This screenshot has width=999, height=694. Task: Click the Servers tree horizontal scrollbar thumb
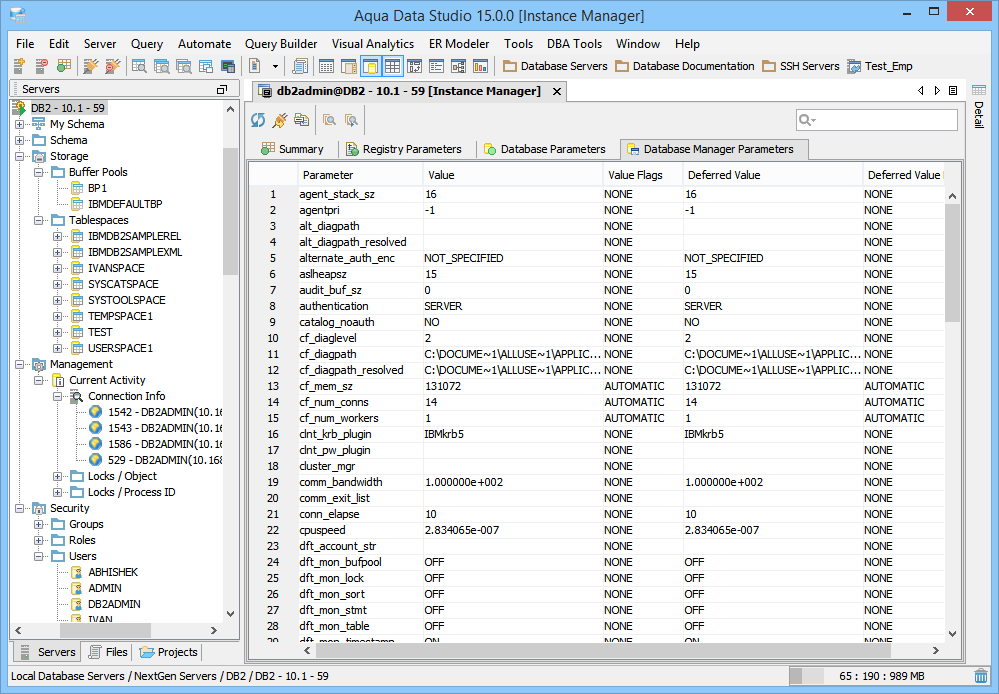click(x=105, y=630)
